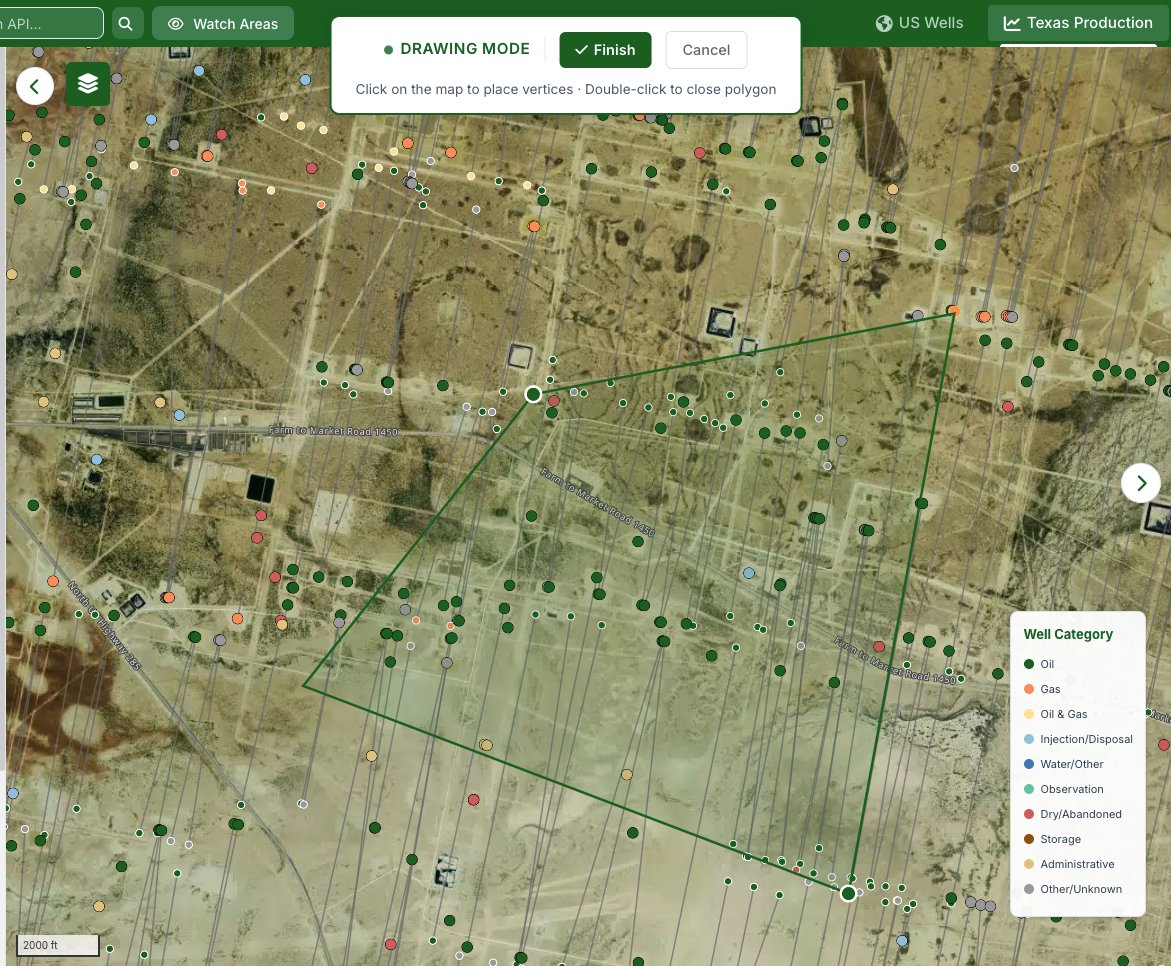Image resolution: width=1171 pixels, height=966 pixels.
Task: Switch to US Wells tab
Action: point(919,23)
